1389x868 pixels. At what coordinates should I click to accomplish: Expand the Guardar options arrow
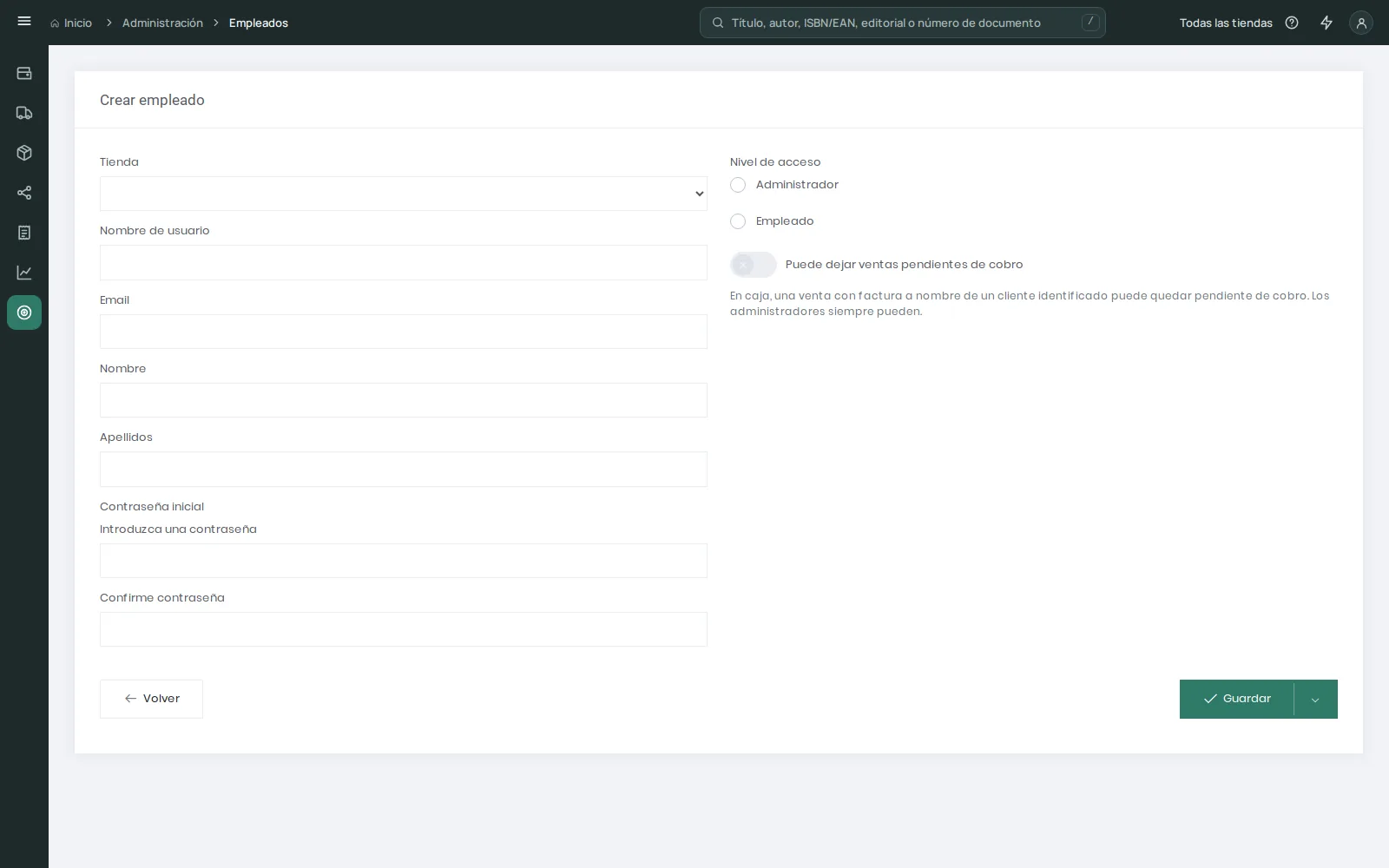point(1315,700)
